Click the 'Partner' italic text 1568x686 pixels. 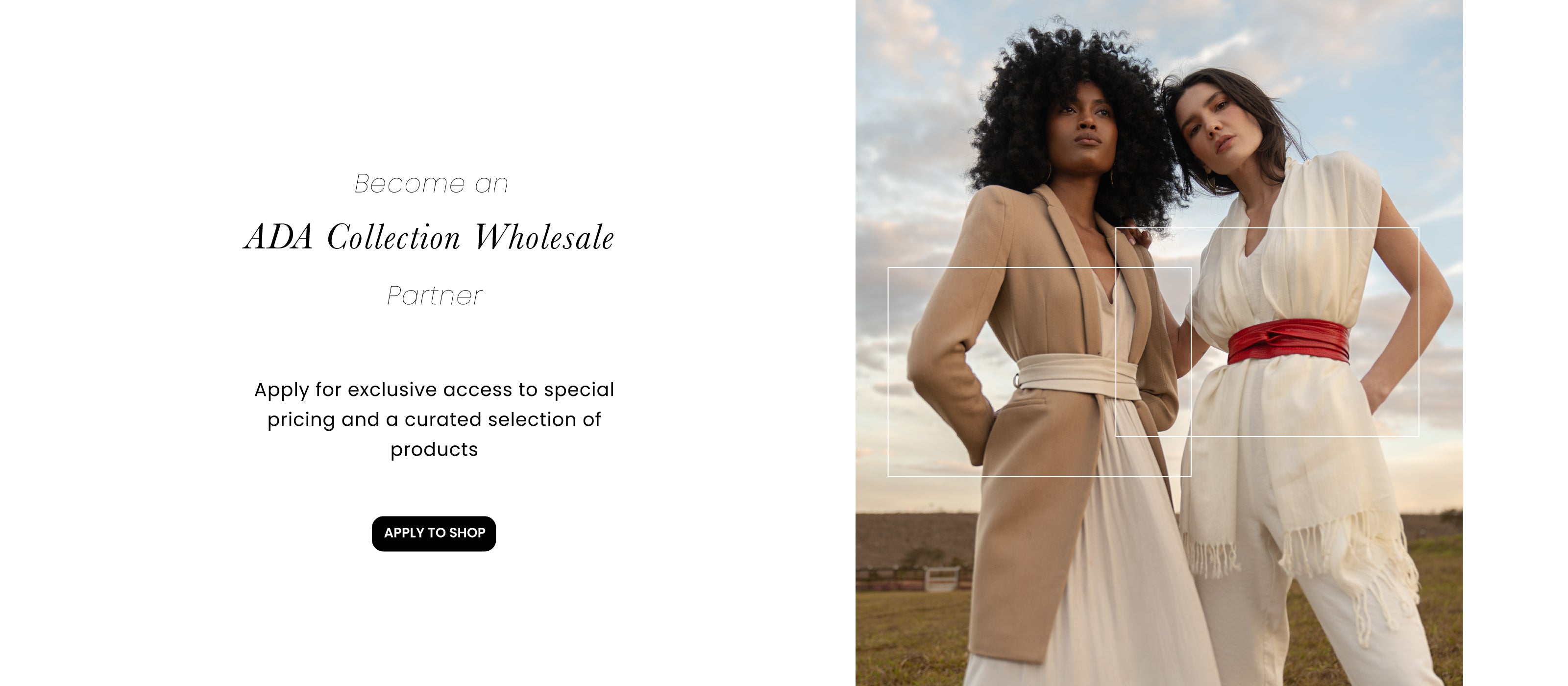coord(434,296)
